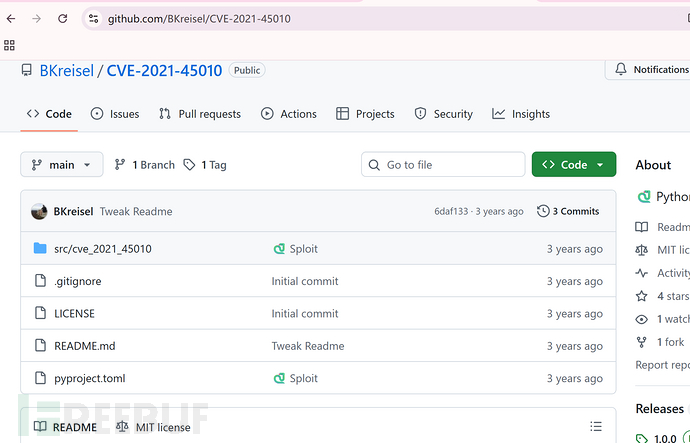View the Security tab
Screen dimensions: 690x443
[444, 114]
